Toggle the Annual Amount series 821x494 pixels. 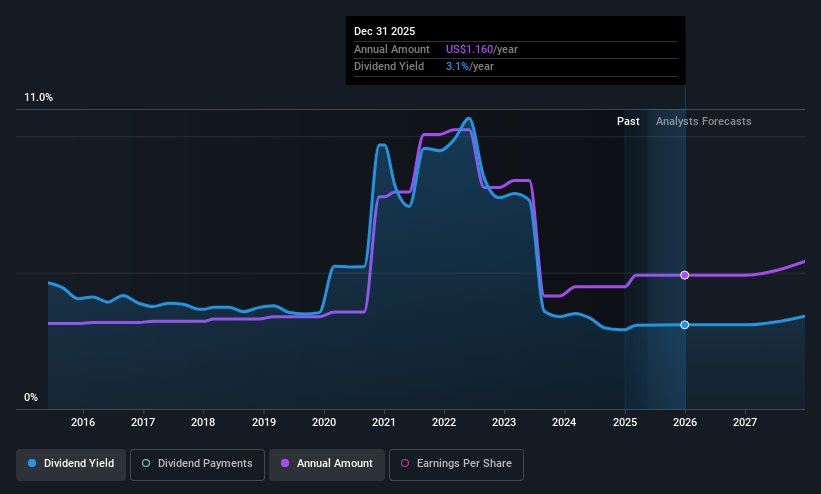tap(327, 464)
